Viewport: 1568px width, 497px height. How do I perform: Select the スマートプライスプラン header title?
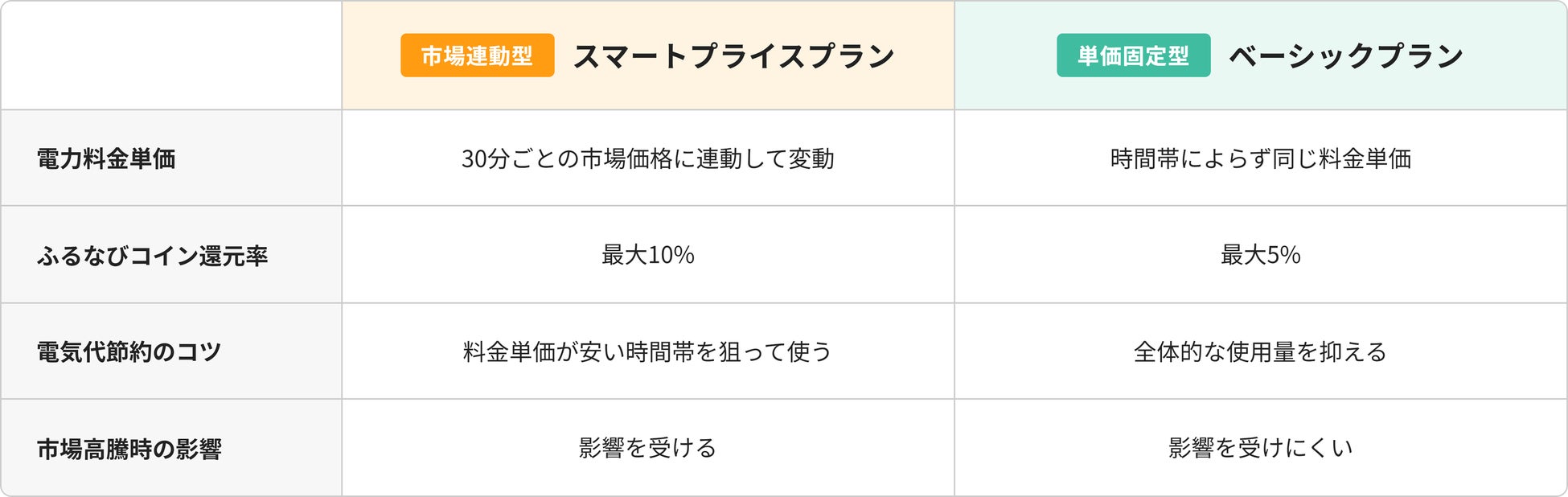[734, 55]
